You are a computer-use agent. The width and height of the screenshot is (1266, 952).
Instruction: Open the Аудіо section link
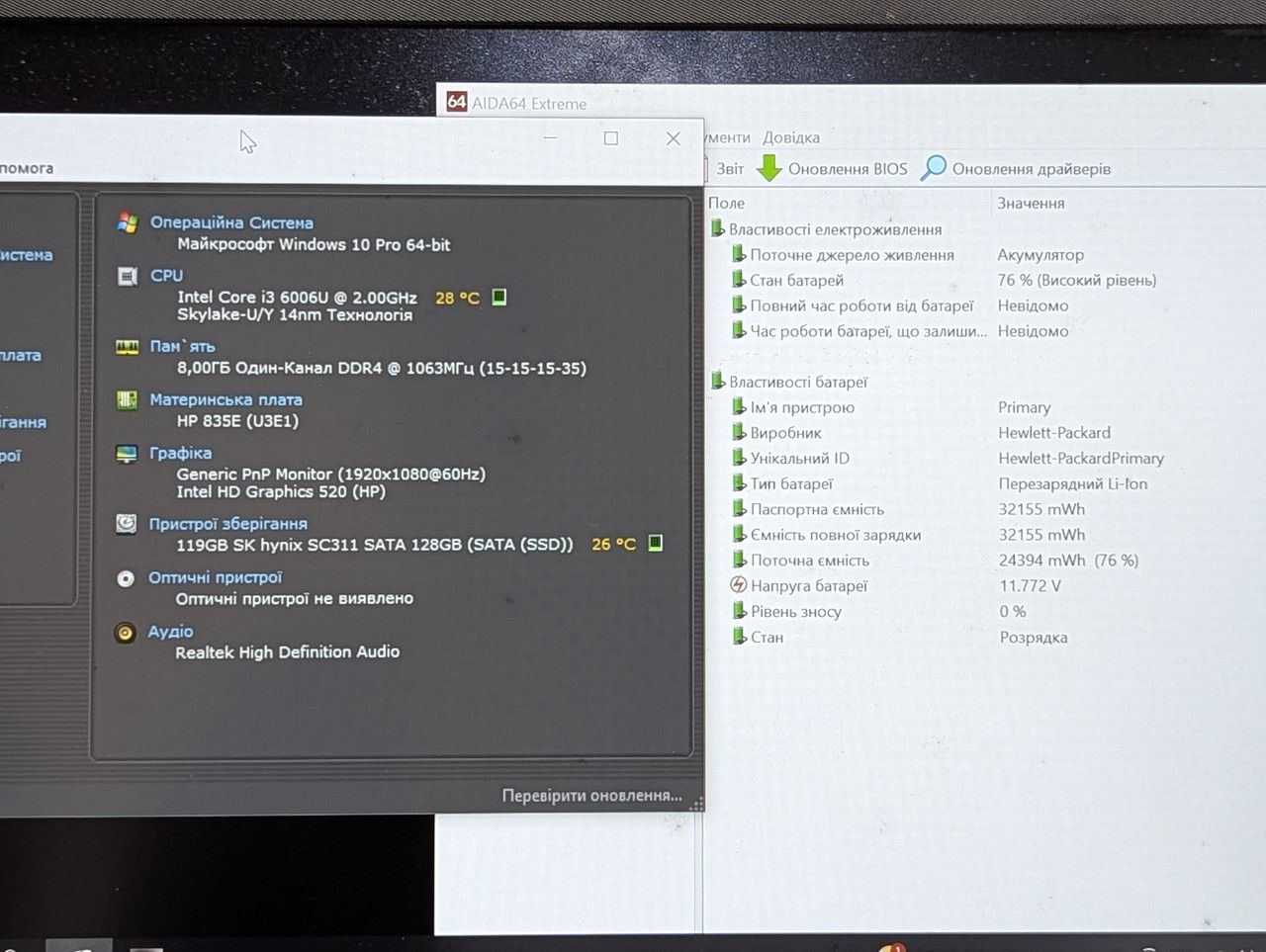(x=170, y=632)
